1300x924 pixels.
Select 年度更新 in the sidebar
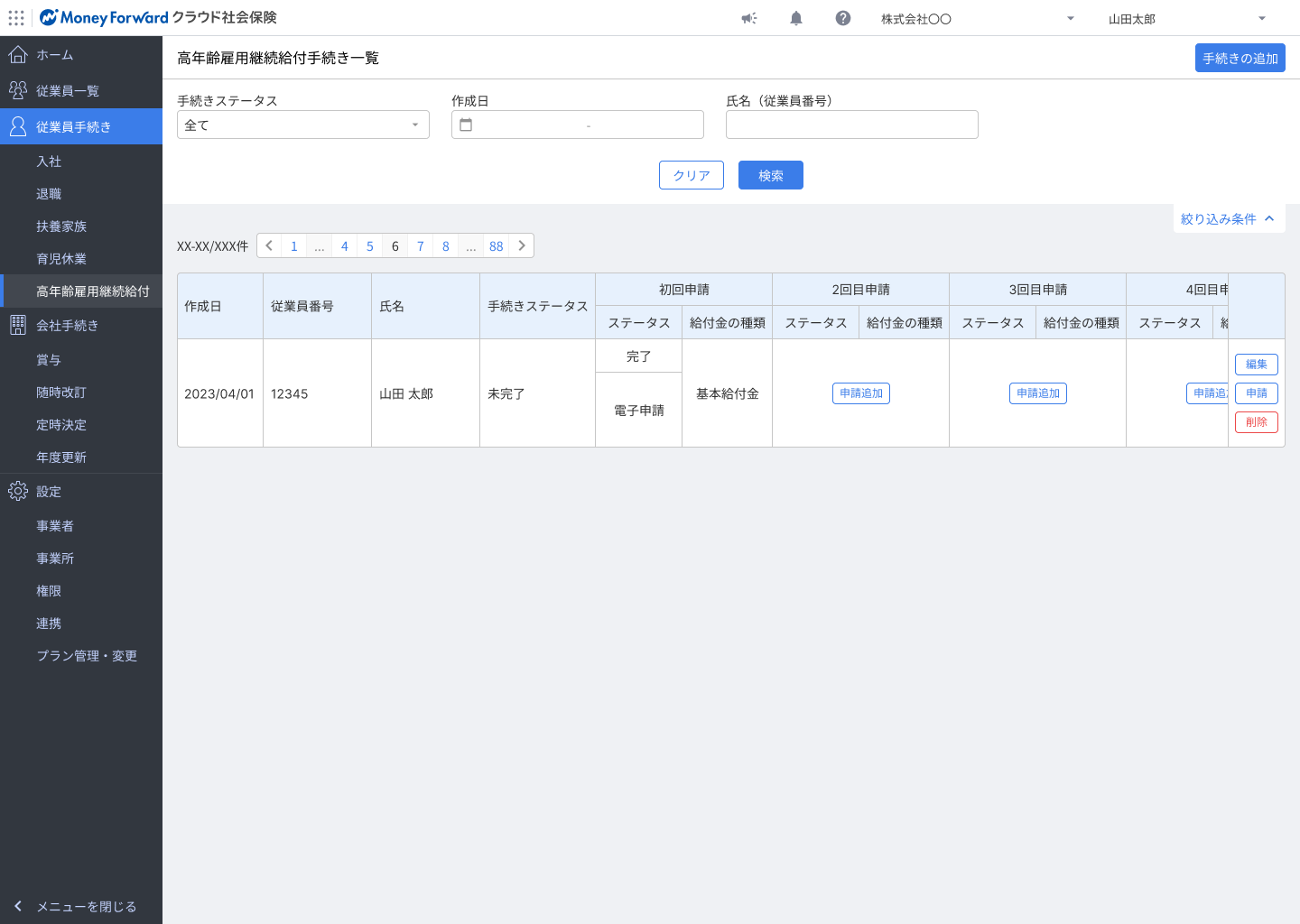[x=81, y=457]
